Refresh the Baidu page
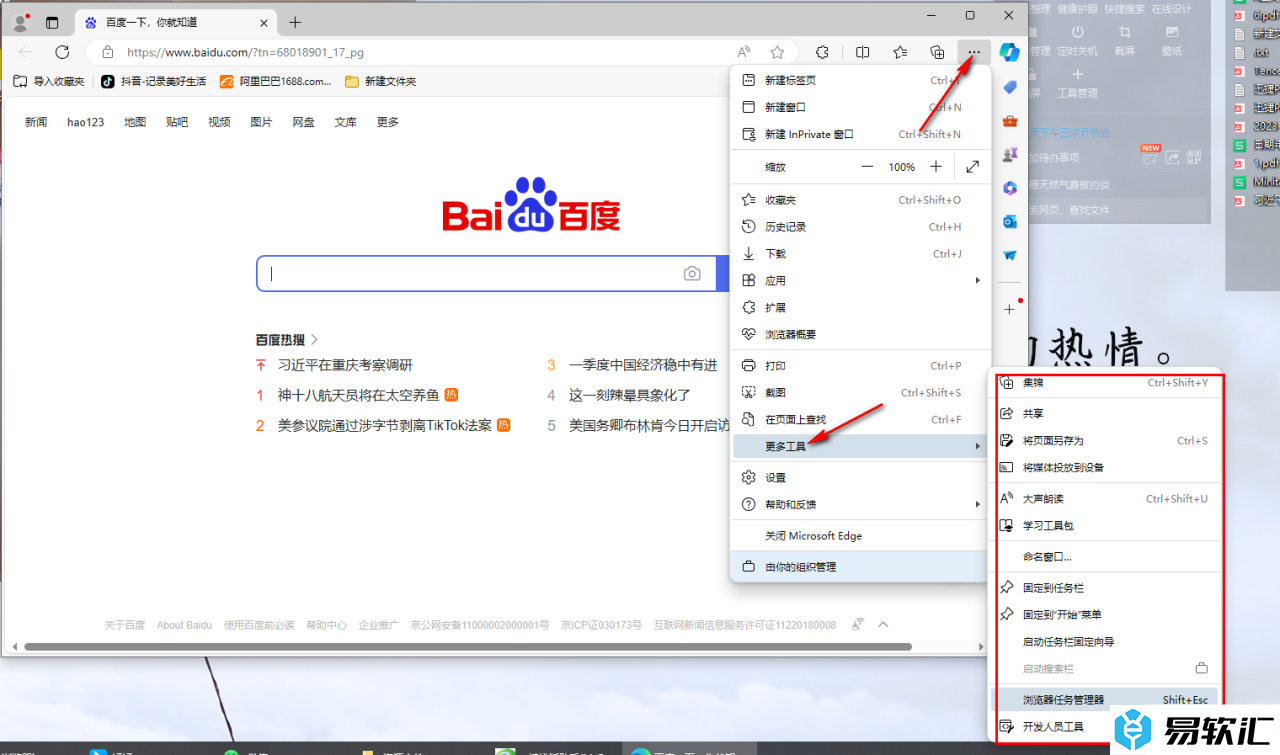Viewport: 1280px width, 755px height. pos(62,52)
